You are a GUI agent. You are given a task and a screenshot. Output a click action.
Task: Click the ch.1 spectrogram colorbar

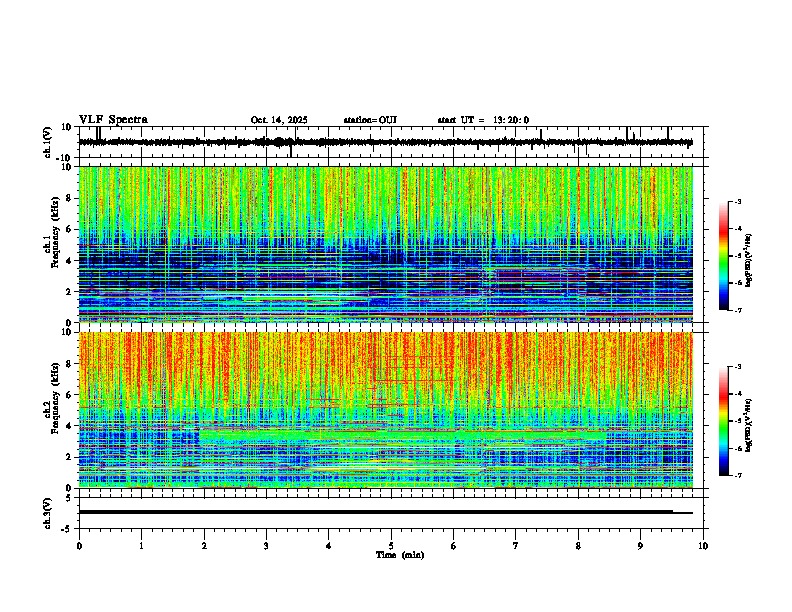pyautogui.click(x=724, y=256)
